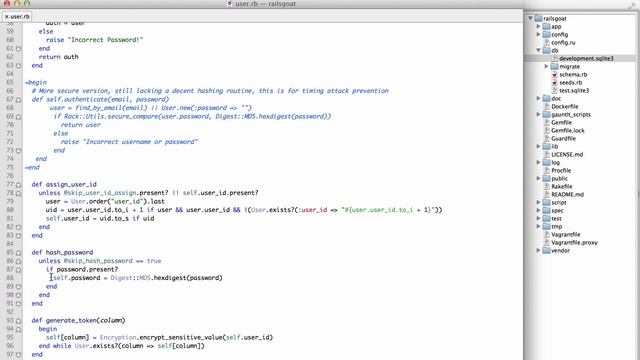Open Guardfile in the file tree
640x360 pixels.
(x=563, y=138)
